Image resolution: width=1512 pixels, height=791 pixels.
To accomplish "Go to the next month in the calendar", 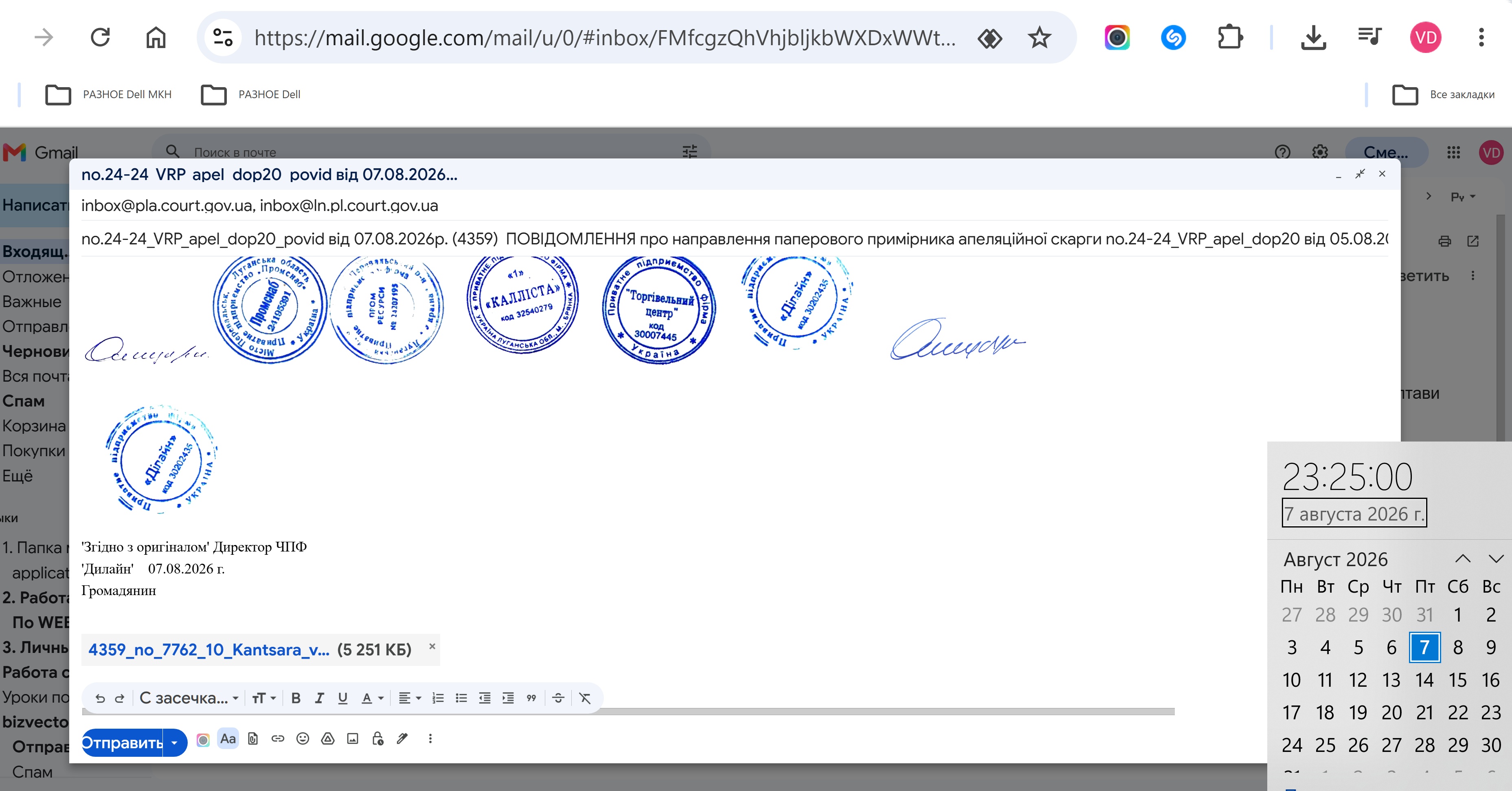I will pyautogui.click(x=1496, y=558).
